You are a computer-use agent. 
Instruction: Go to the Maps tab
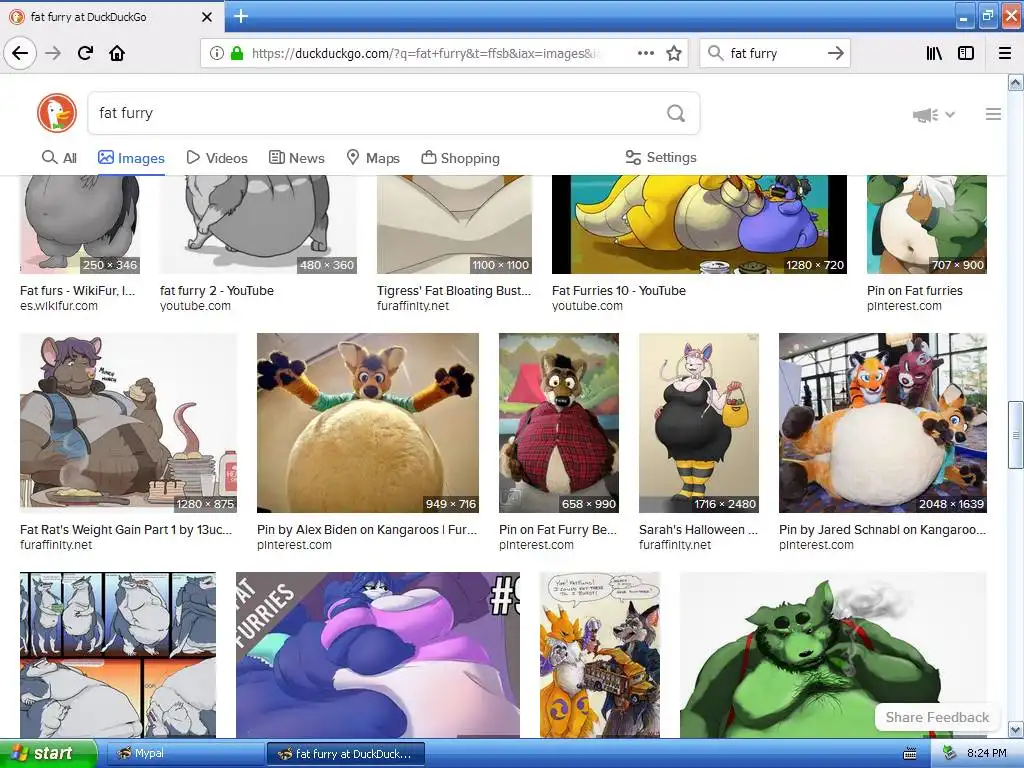pos(373,158)
